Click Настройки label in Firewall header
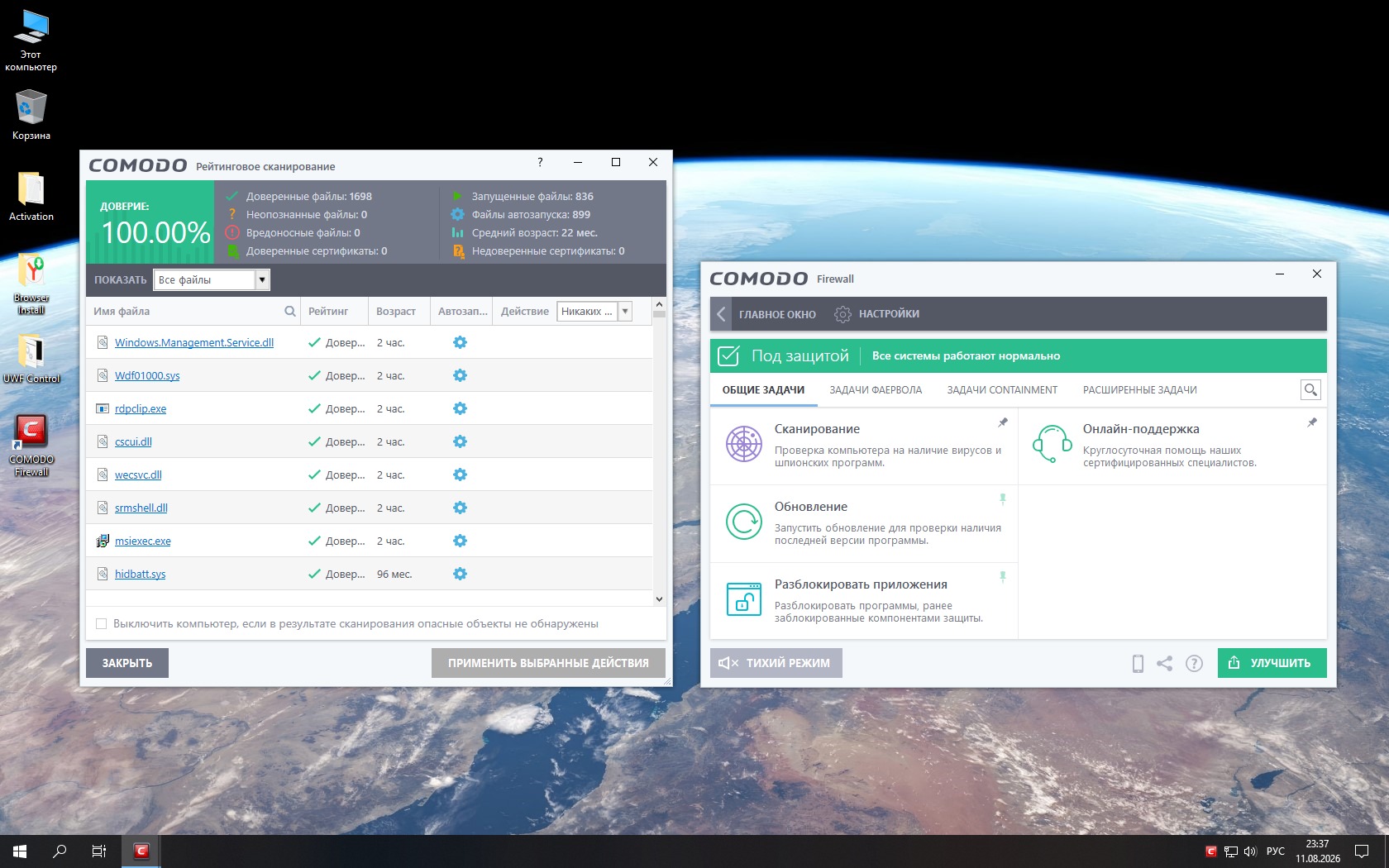1389x868 pixels. (x=889, y=314)
